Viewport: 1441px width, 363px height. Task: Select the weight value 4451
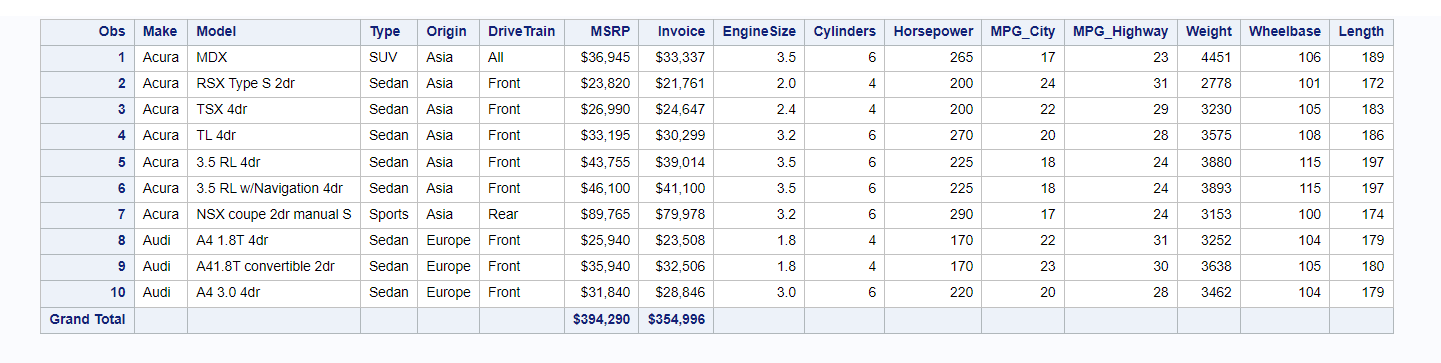click(x=1208, y=58)
